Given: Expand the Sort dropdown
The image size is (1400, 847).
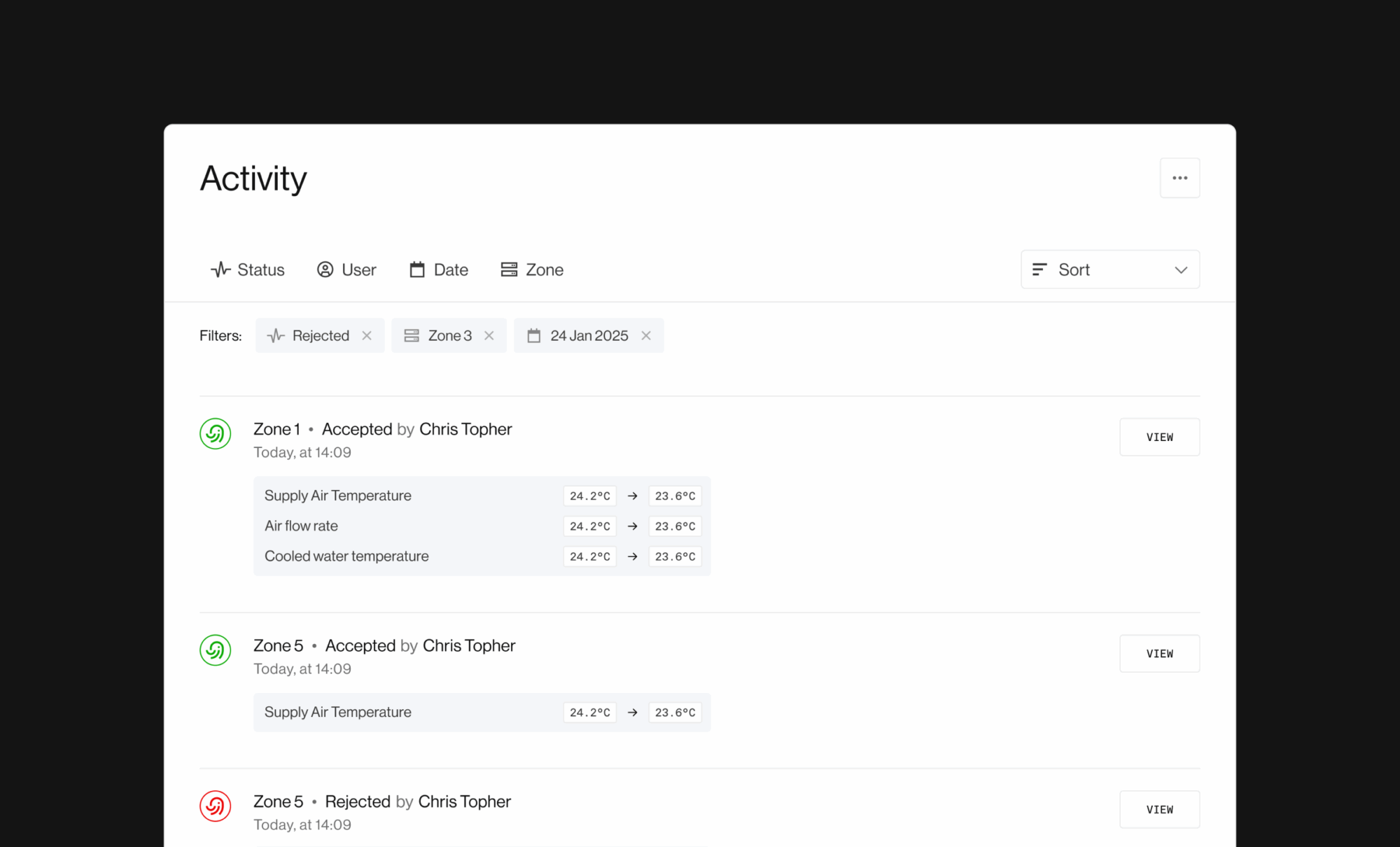Looking at the screenshot, I should click(x=1109, y=269).
